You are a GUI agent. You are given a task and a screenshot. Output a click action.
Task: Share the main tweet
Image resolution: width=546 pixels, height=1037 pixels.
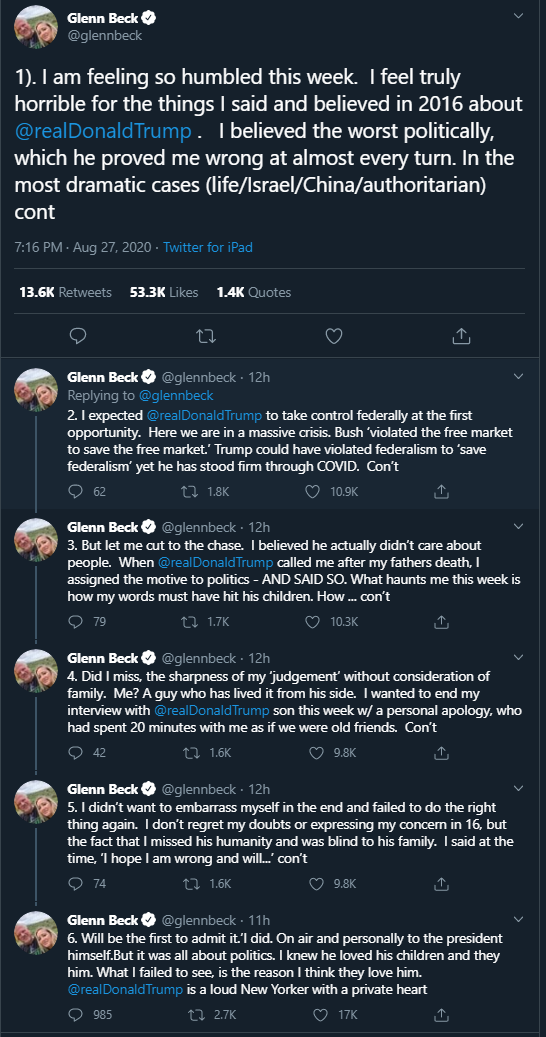pos(461,336)
